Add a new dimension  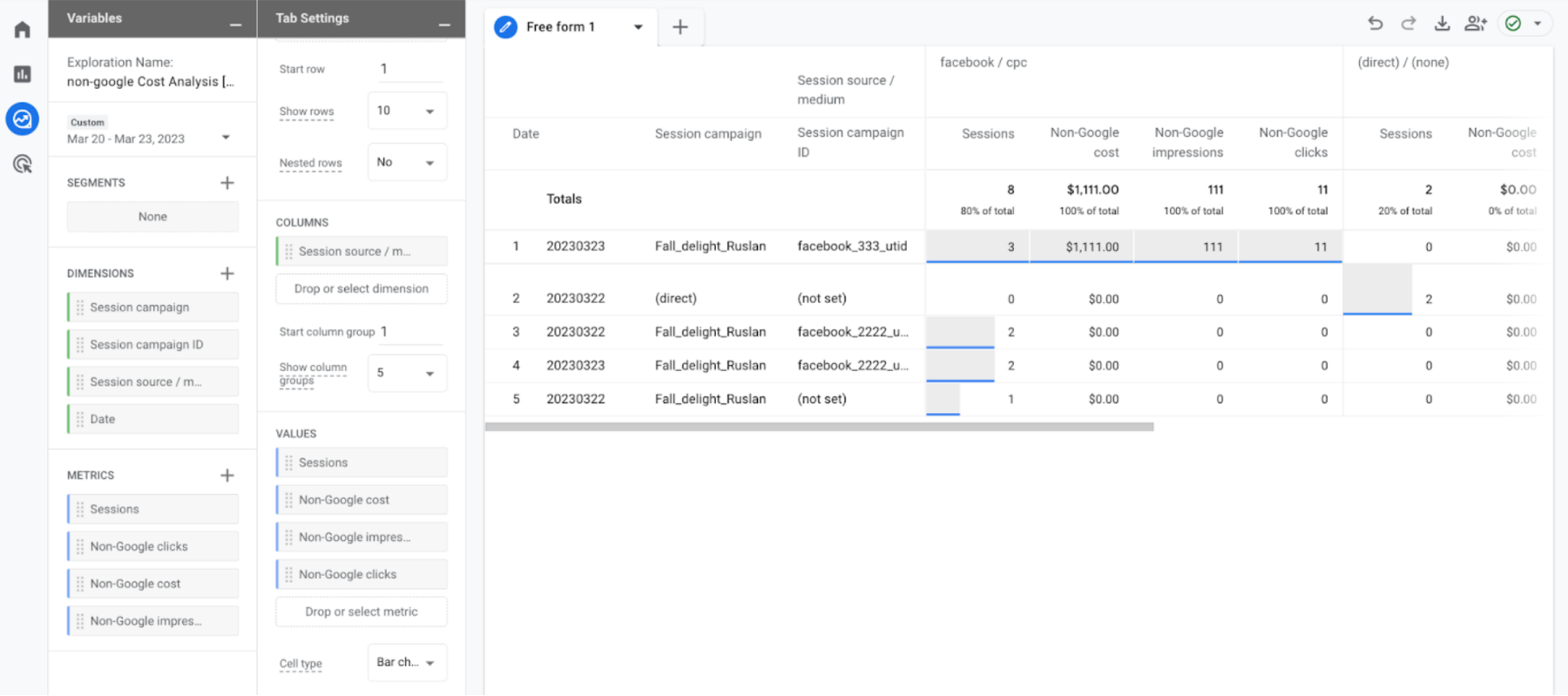click(x=227, y=274)
